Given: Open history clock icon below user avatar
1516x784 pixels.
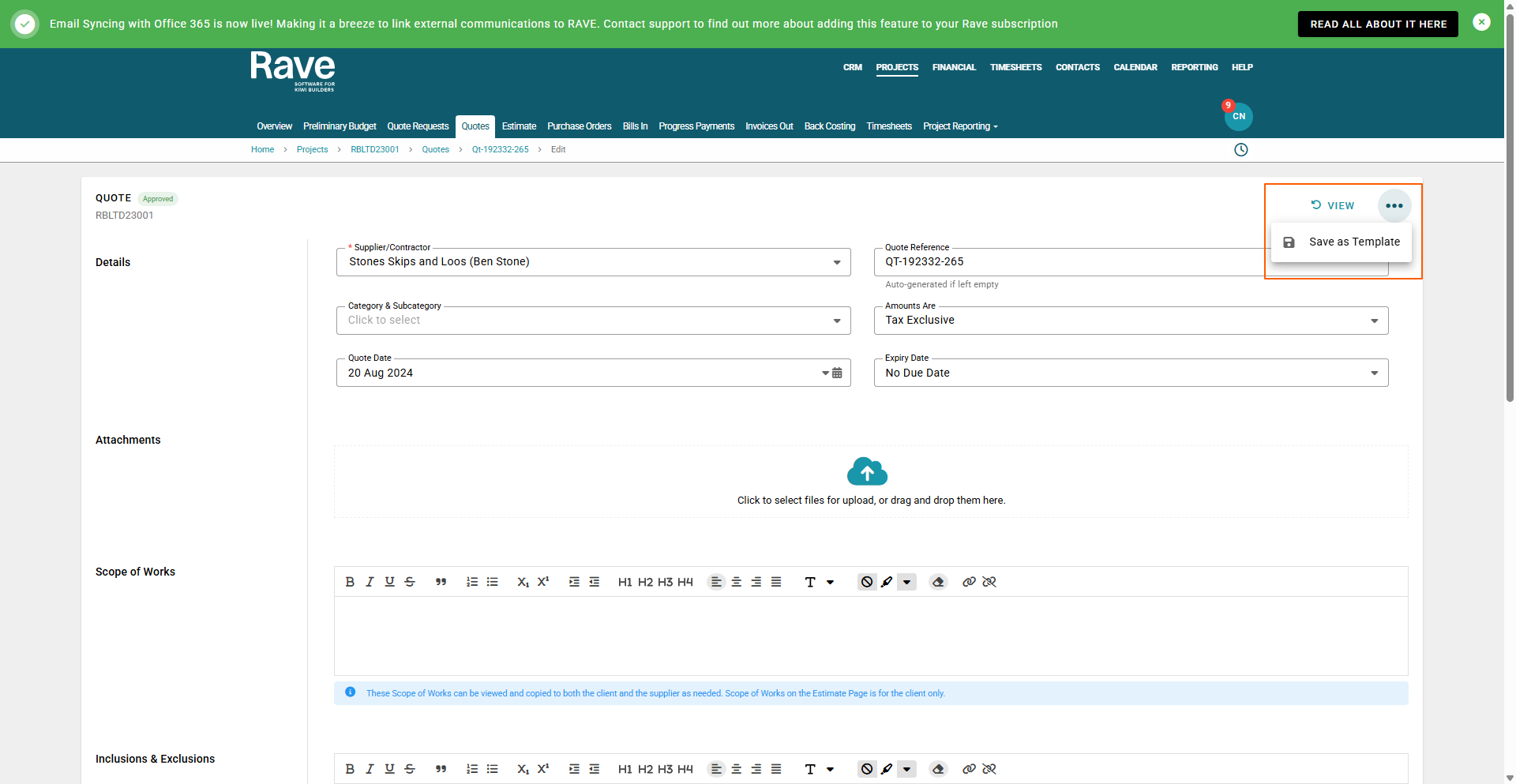Looking at the screenshot, I should (1241, 150).
